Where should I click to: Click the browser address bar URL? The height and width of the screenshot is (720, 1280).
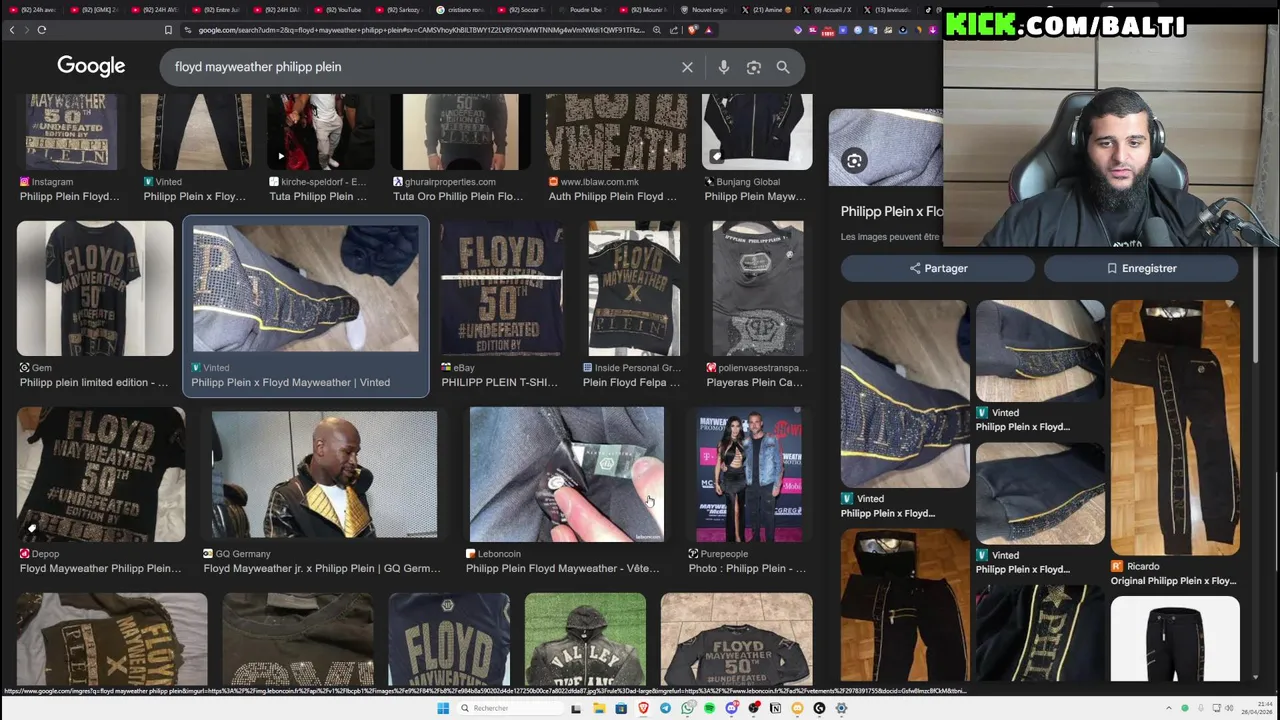(420, 30)
